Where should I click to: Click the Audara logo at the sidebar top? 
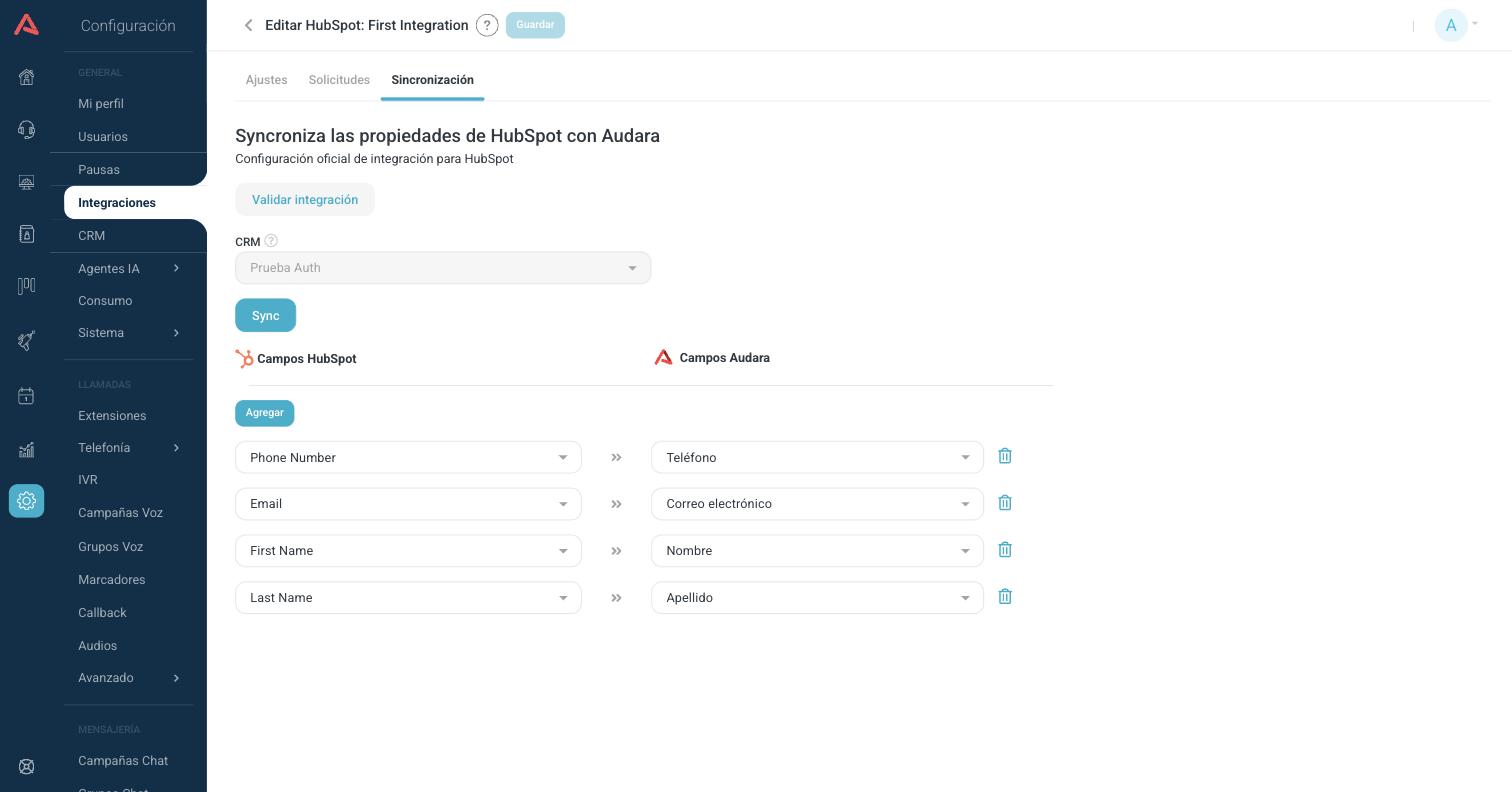coord(26,25)
